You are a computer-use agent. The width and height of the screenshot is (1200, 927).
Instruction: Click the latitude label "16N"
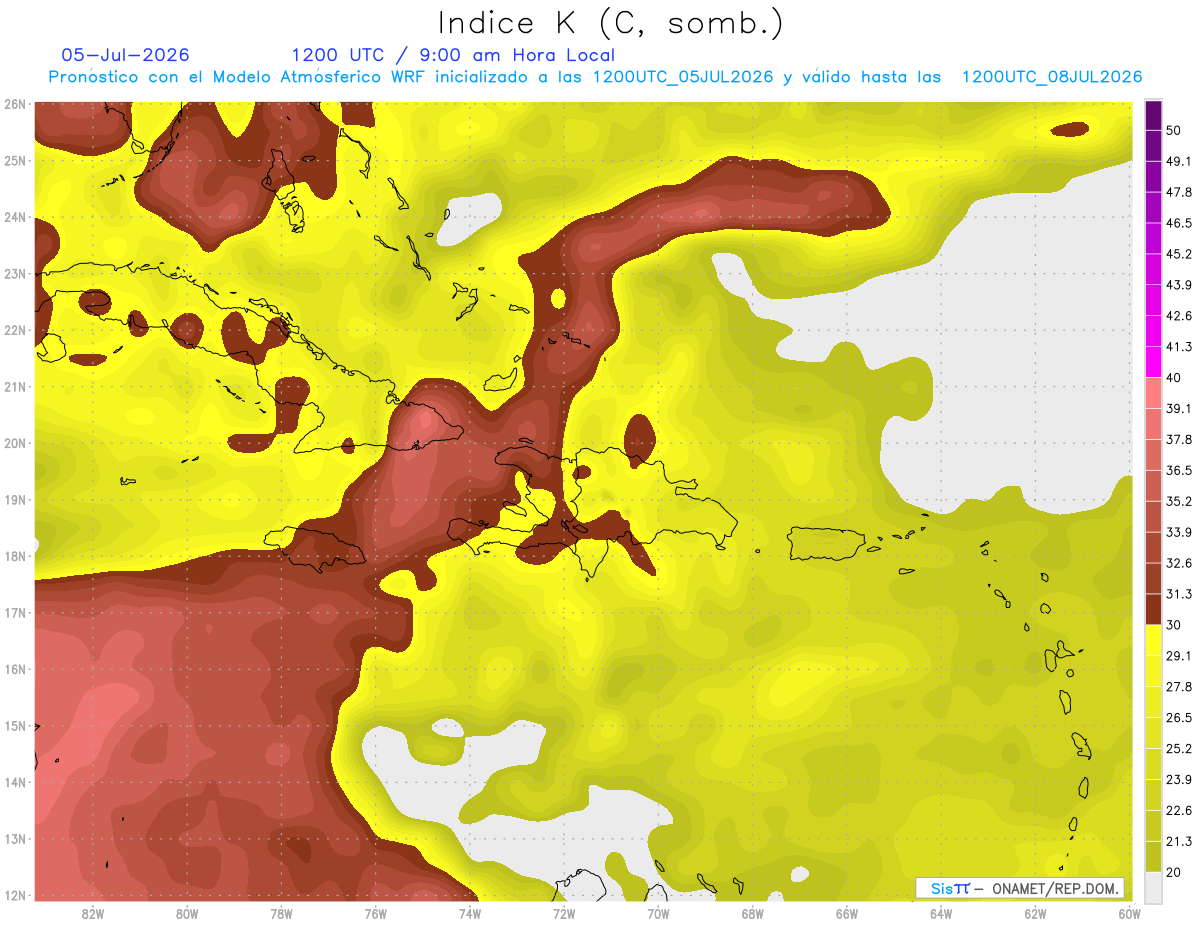coord(14,669)
